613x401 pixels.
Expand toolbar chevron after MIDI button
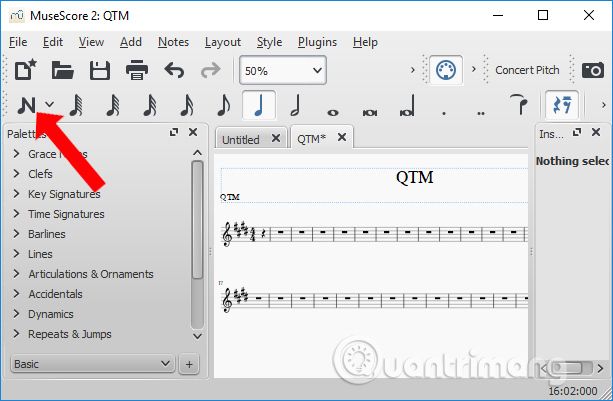474,69
